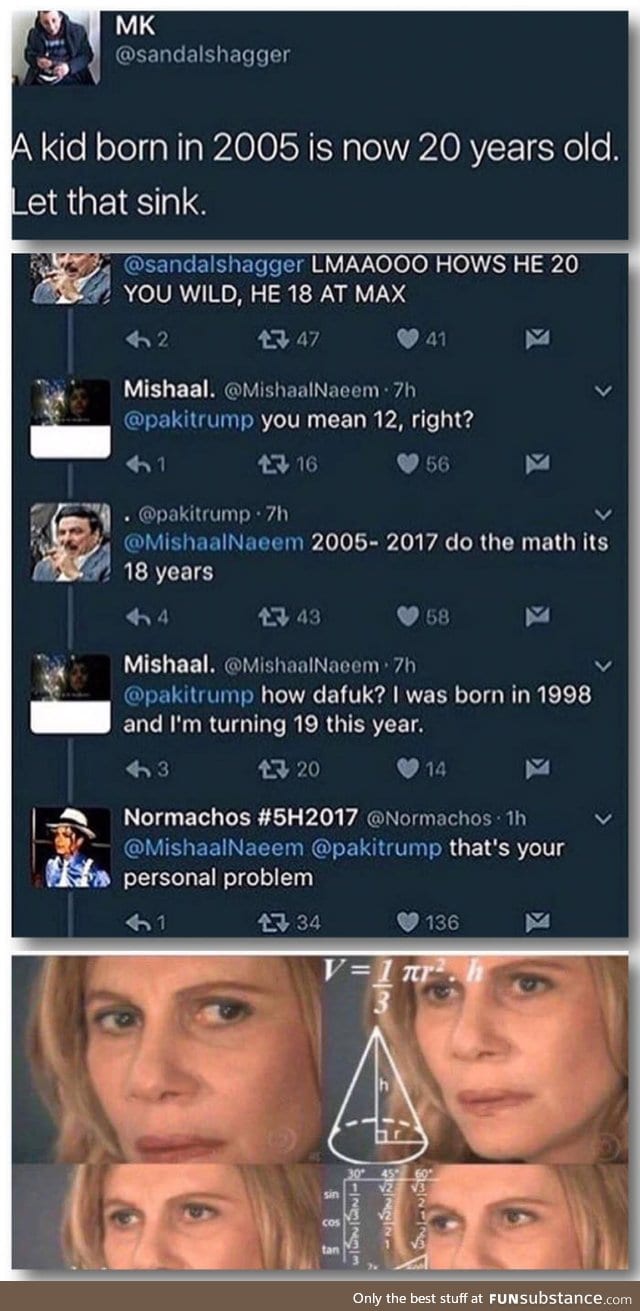
Task: Retweet the 'HE 18 AT MAX' tweet
Action: (273, 340)
